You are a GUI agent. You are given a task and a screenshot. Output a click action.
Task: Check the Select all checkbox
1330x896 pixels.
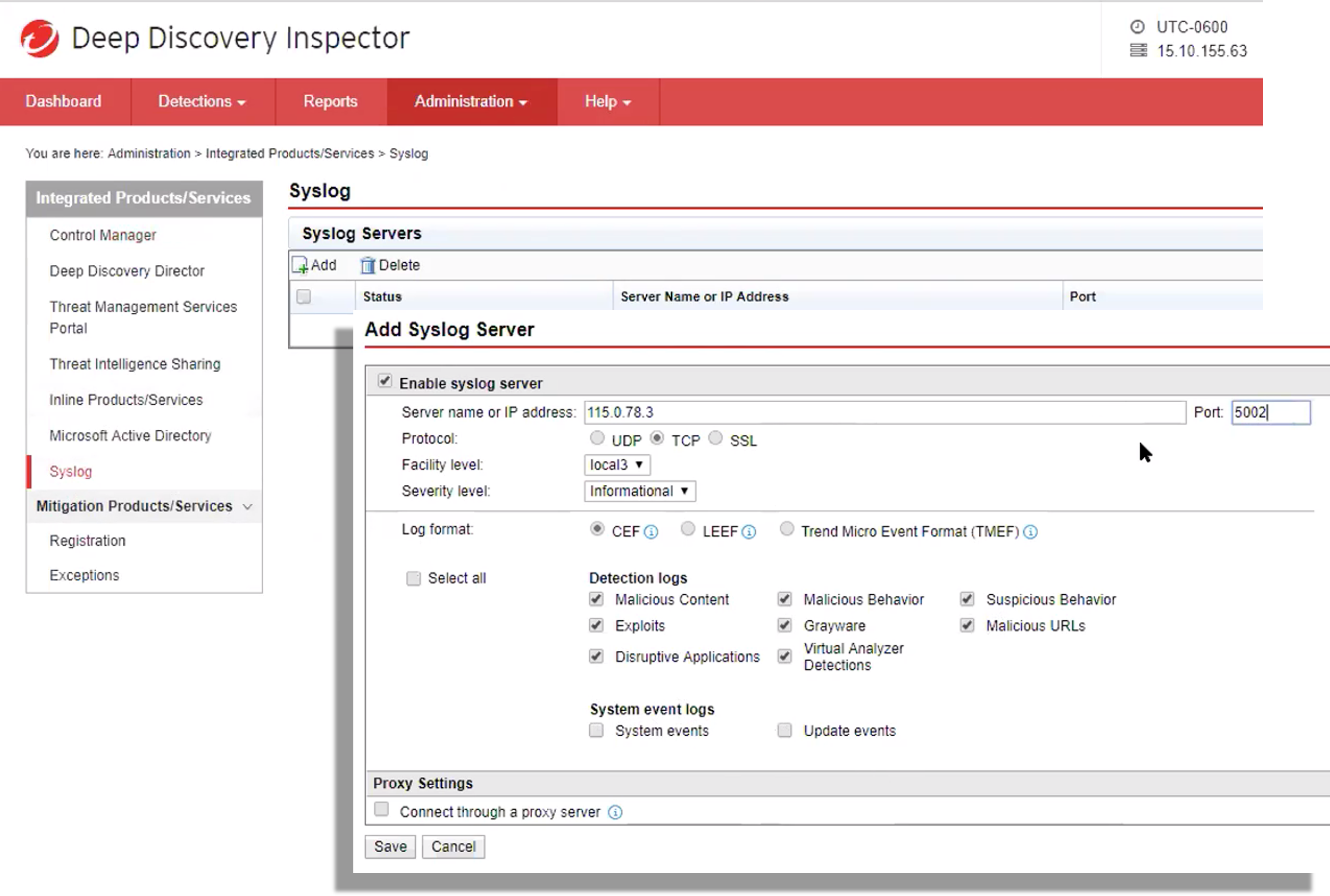tap(413, 578)
